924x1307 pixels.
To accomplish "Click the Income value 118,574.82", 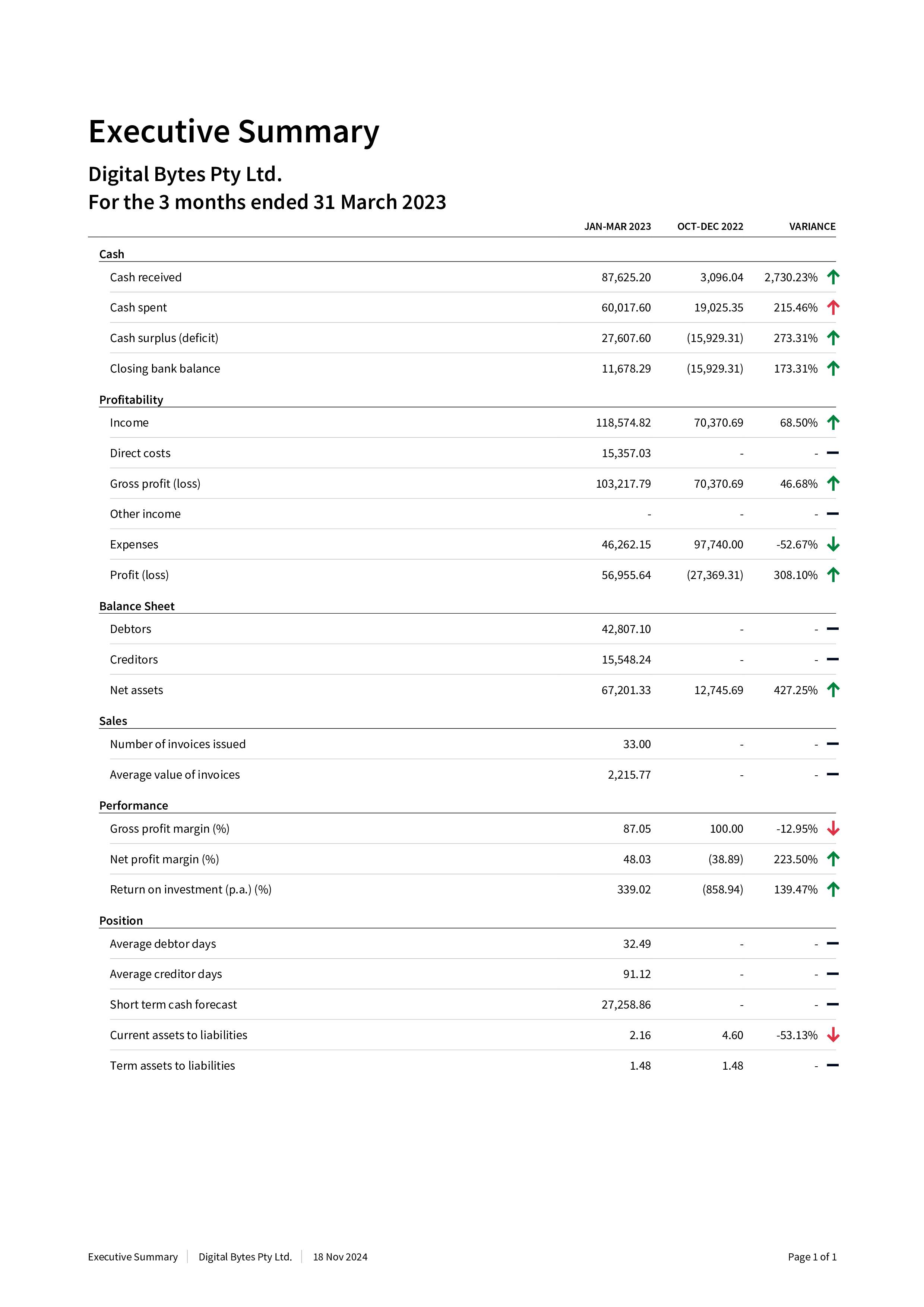I will click(x=623, y=423).
